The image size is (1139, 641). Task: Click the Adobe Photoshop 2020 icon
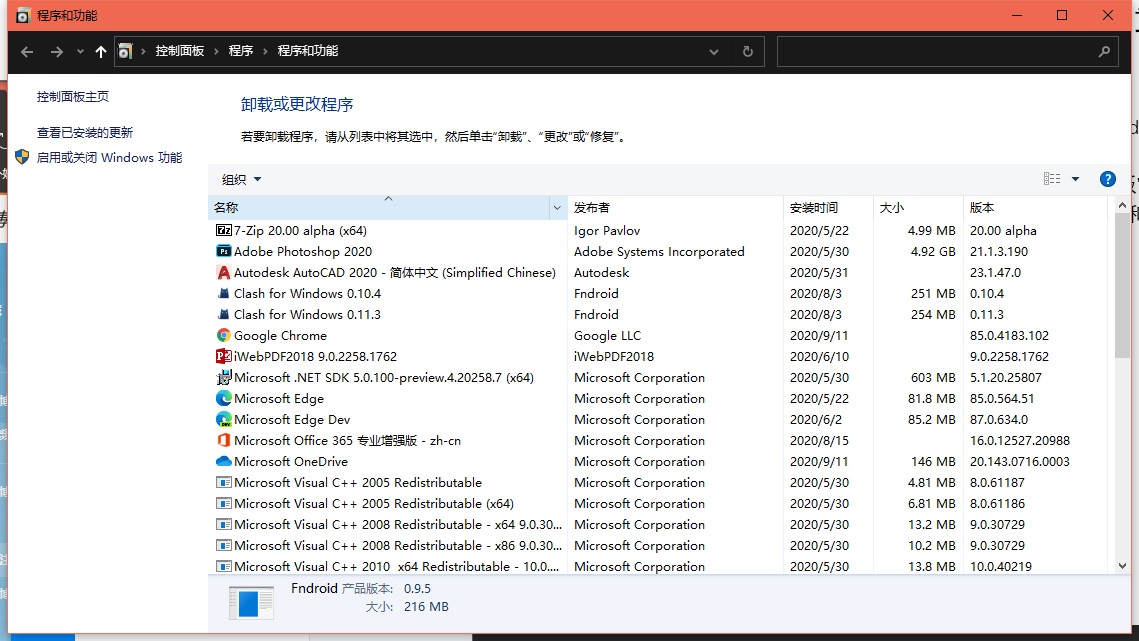click(224, 251)
